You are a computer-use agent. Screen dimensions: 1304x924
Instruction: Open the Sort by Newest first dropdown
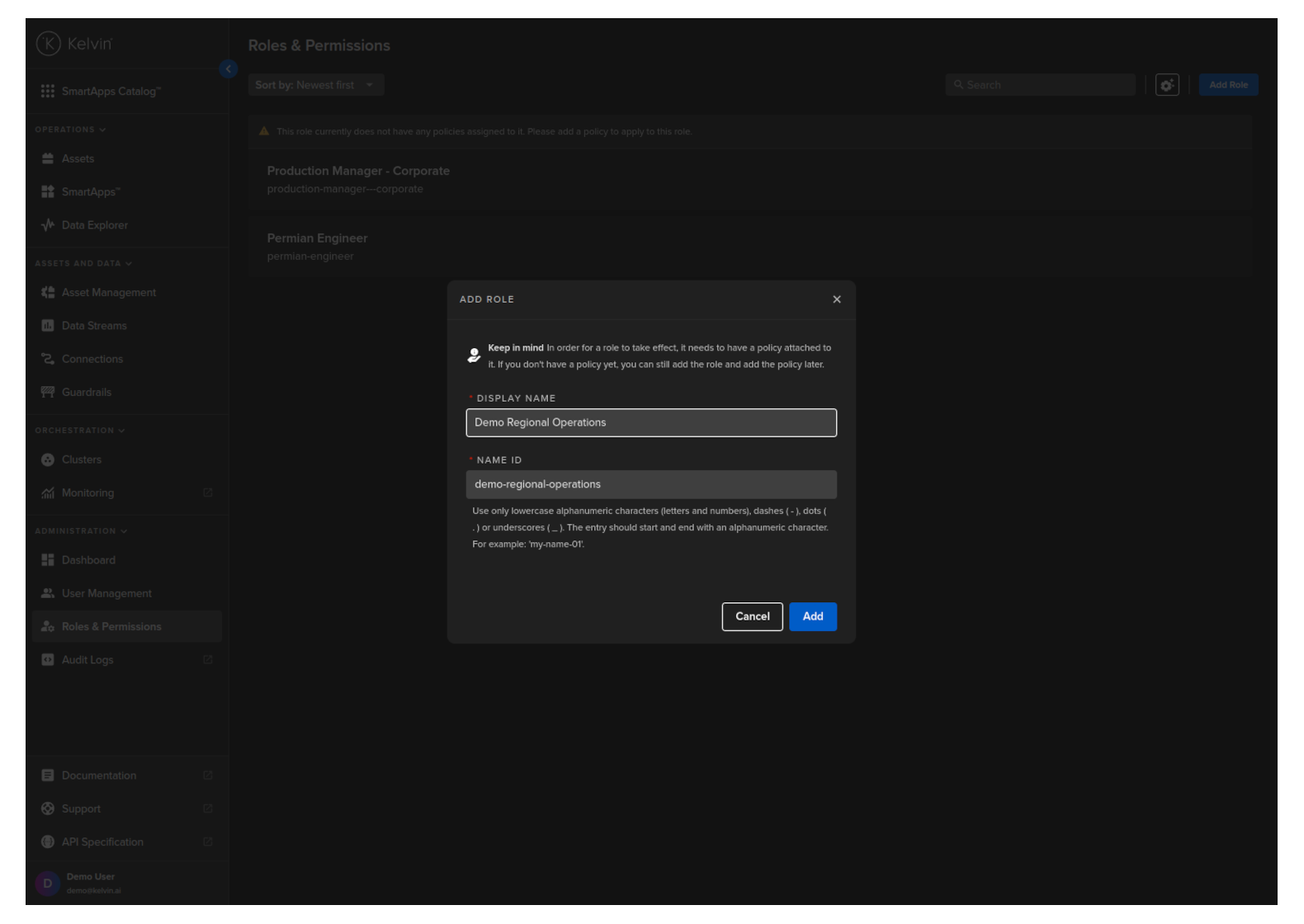tap(315, 85)
